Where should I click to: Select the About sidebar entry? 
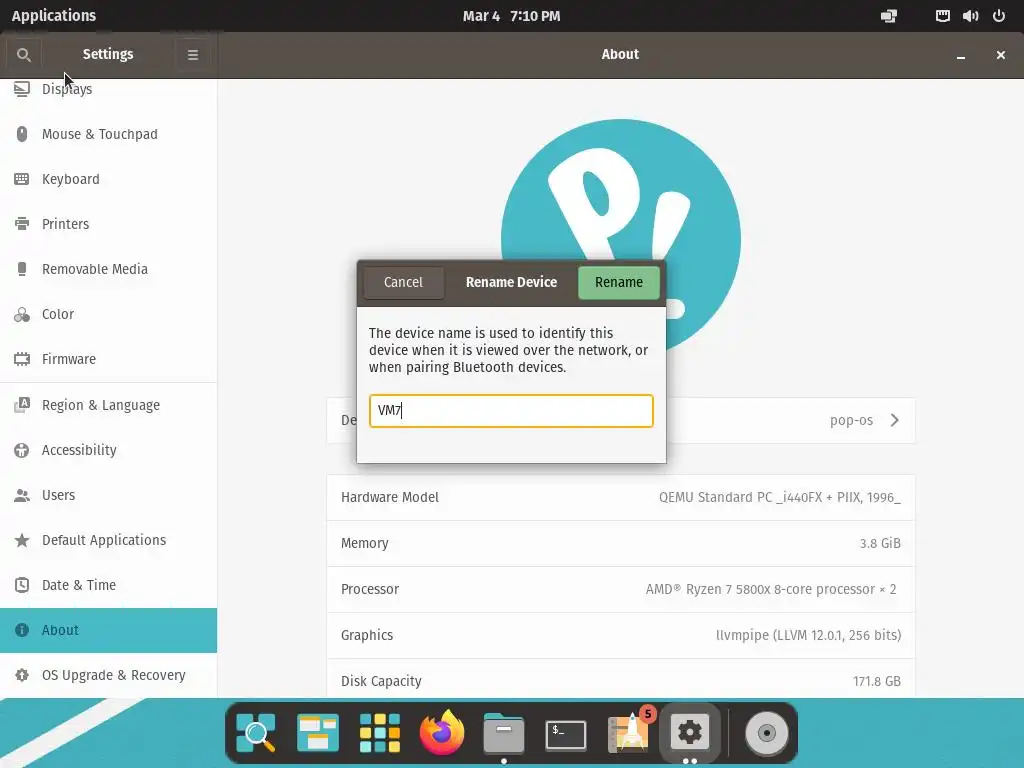[108, 630]
